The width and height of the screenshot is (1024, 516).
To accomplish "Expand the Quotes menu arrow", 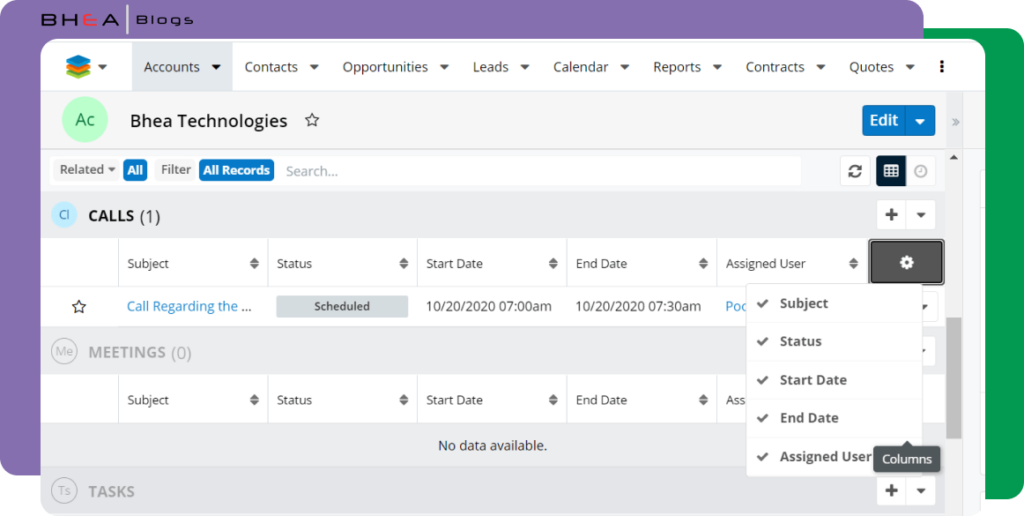I will point(910,67).
